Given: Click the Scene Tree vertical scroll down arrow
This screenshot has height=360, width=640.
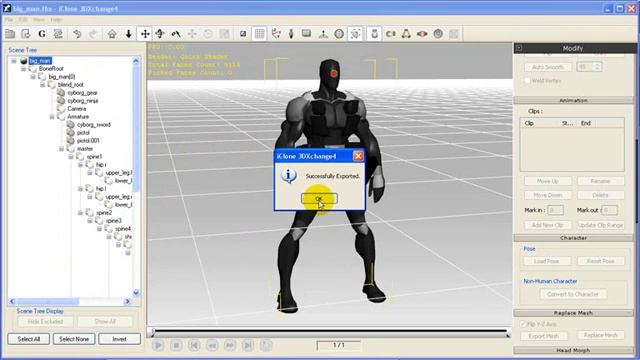Looking at the screenshot, I should 136,293.
